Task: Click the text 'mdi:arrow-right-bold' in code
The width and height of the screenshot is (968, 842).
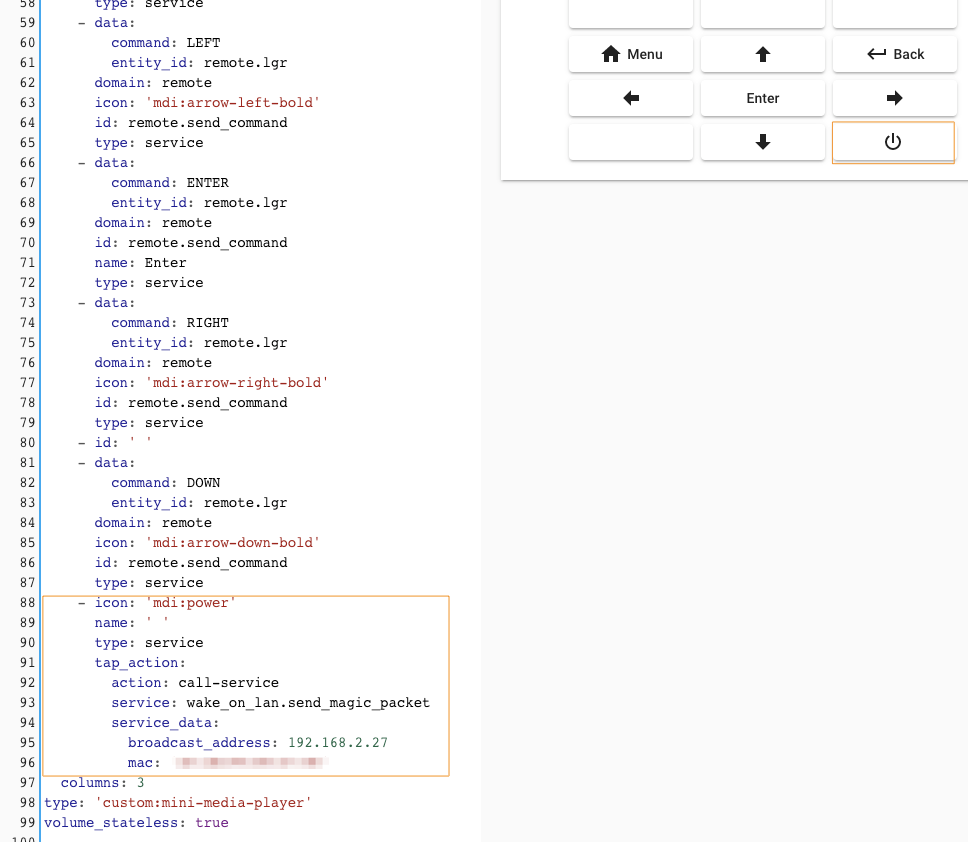Action: coord(236,383)
